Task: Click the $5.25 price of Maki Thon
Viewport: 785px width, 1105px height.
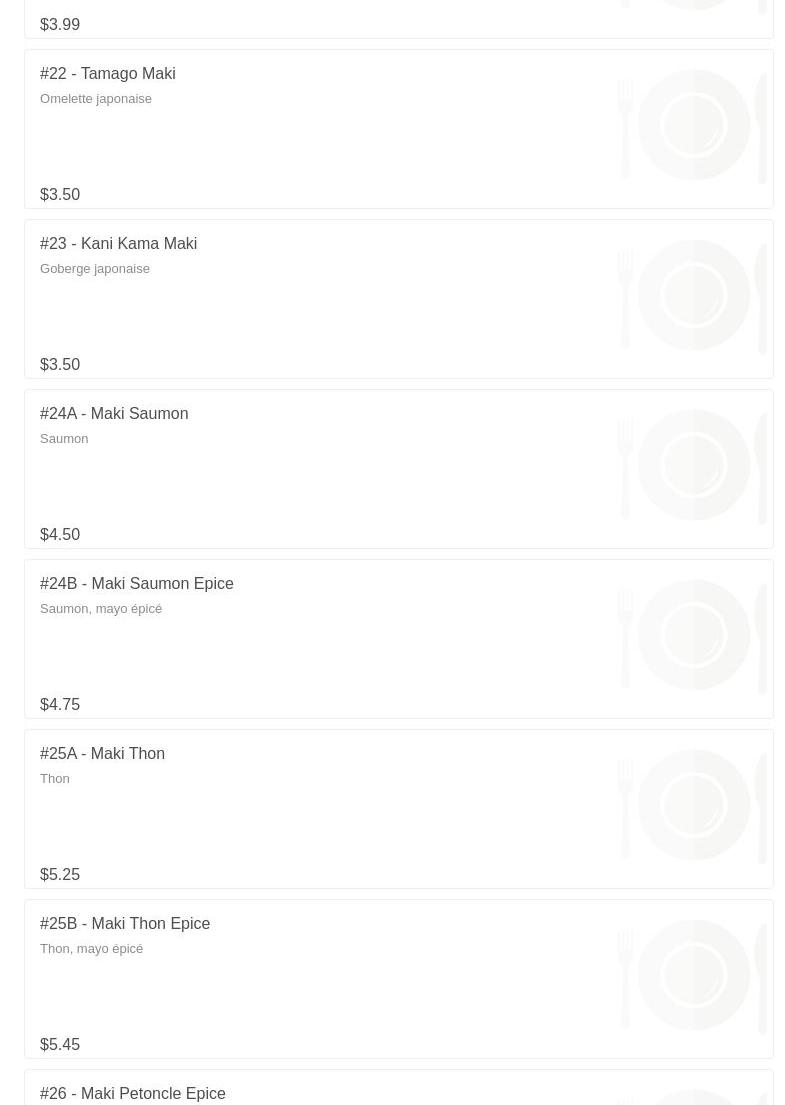Action: (x=60, y=875)
